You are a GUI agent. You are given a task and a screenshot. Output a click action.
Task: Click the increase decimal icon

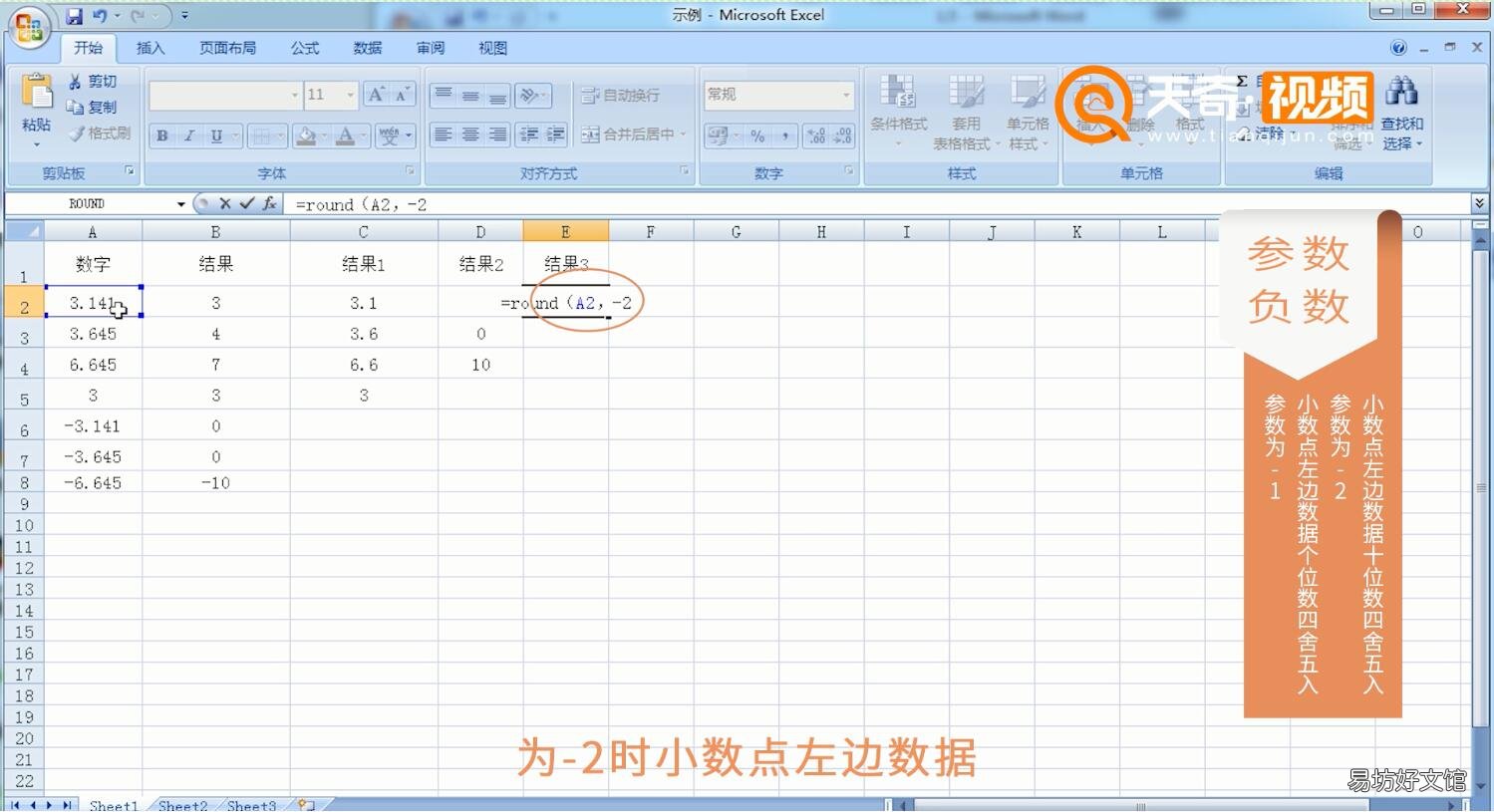click(816, 135)
